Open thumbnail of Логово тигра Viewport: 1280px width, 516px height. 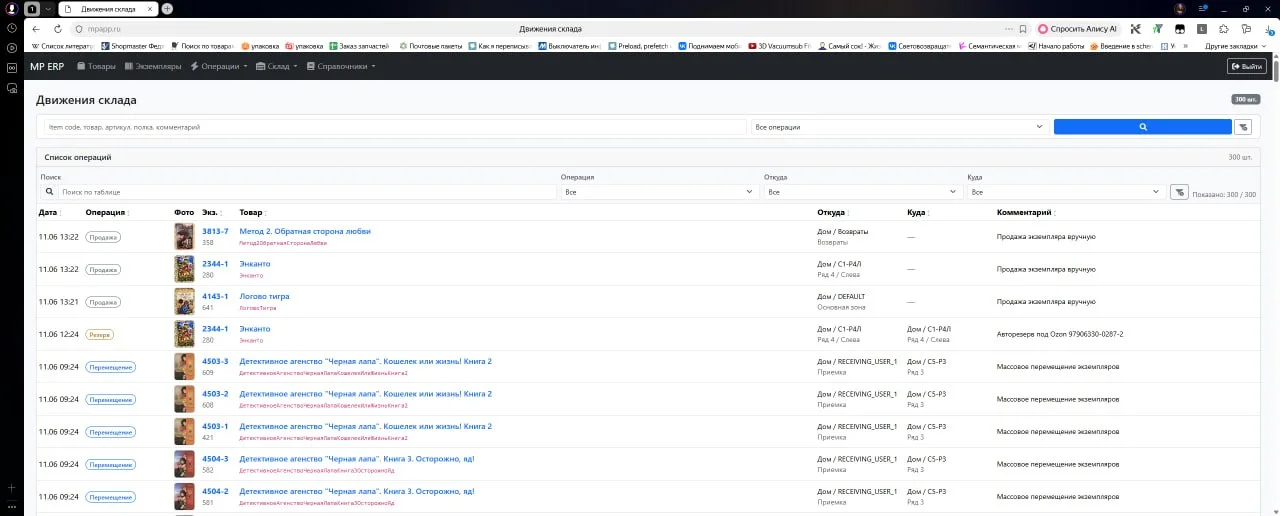[x=184, y=301]
